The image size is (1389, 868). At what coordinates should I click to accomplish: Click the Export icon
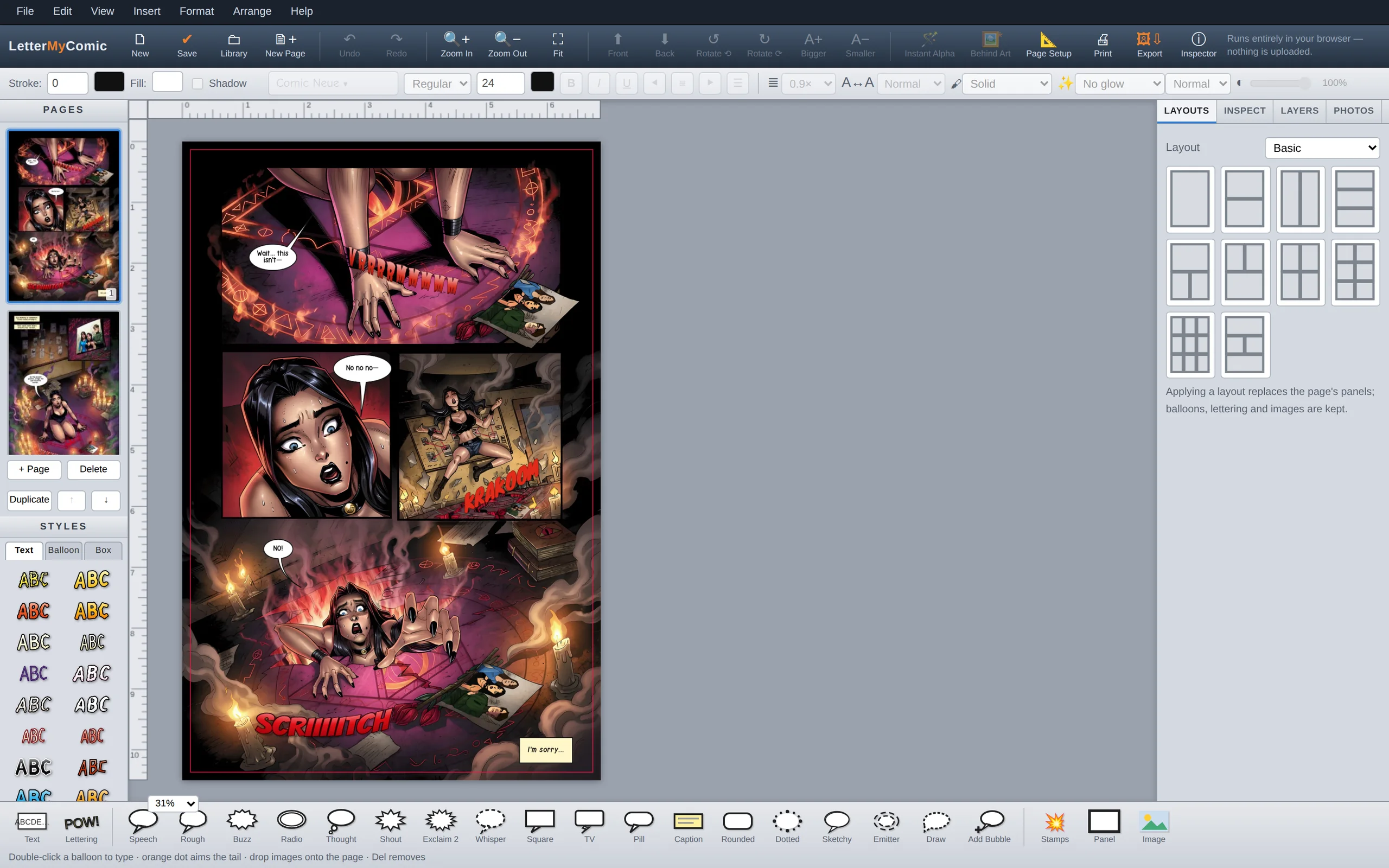(x=1149, y=39)
